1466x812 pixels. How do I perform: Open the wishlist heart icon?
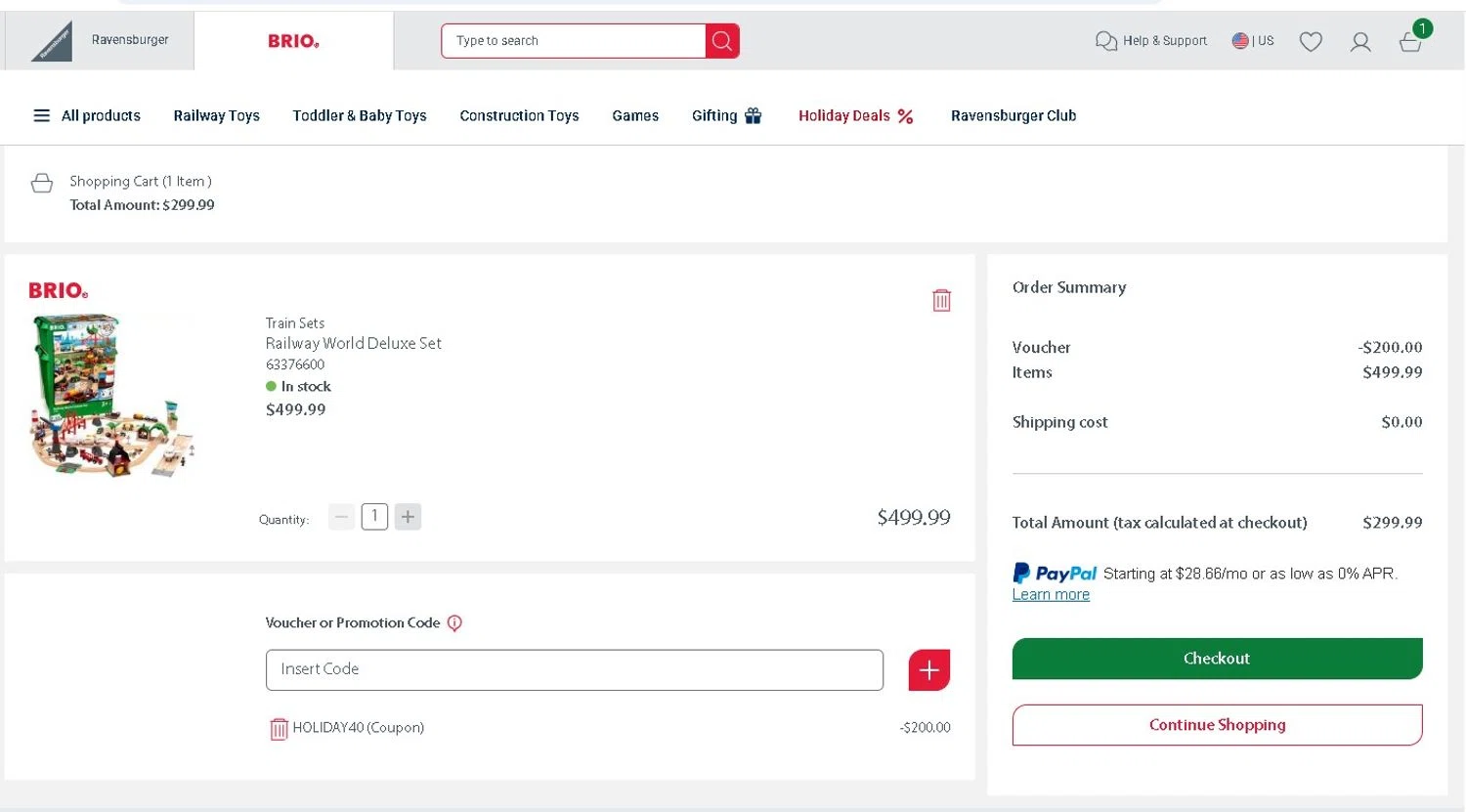click(x=1311, y=41)
